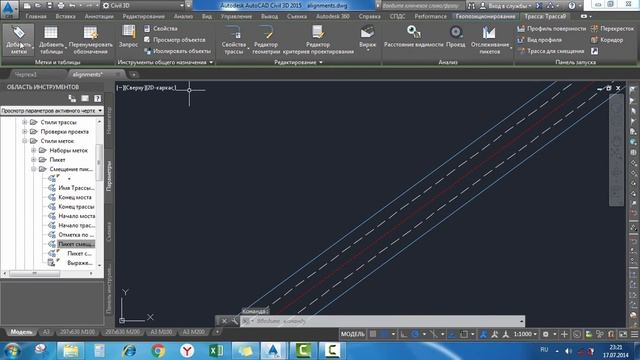This screenshot has height=360, width=640.
Task: Open Chrome from the Windows taskbar
Action: click(158, 351)
